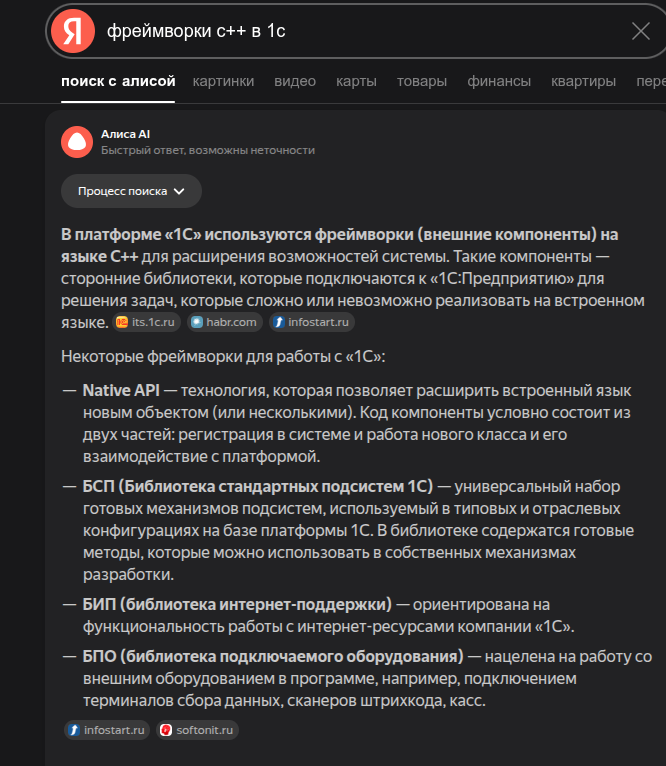The image size is (666, 766).
Task: Open the infostart.ru chip after first paragraph
Action: [x=312, y=322]
